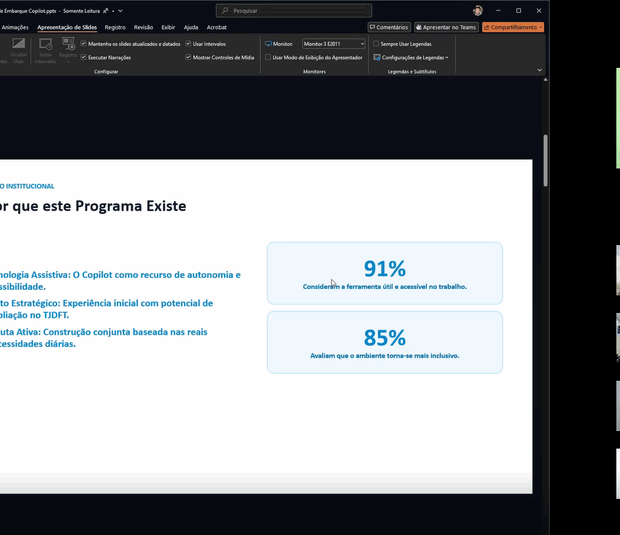Select the slide title Programa Existe

pos(130,206)
